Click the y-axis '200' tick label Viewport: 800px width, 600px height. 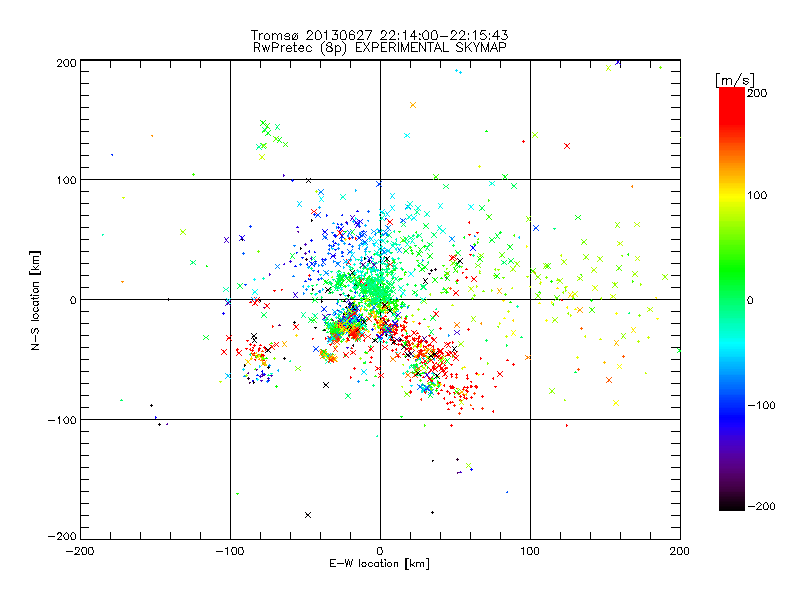click(x=66, y=63)
